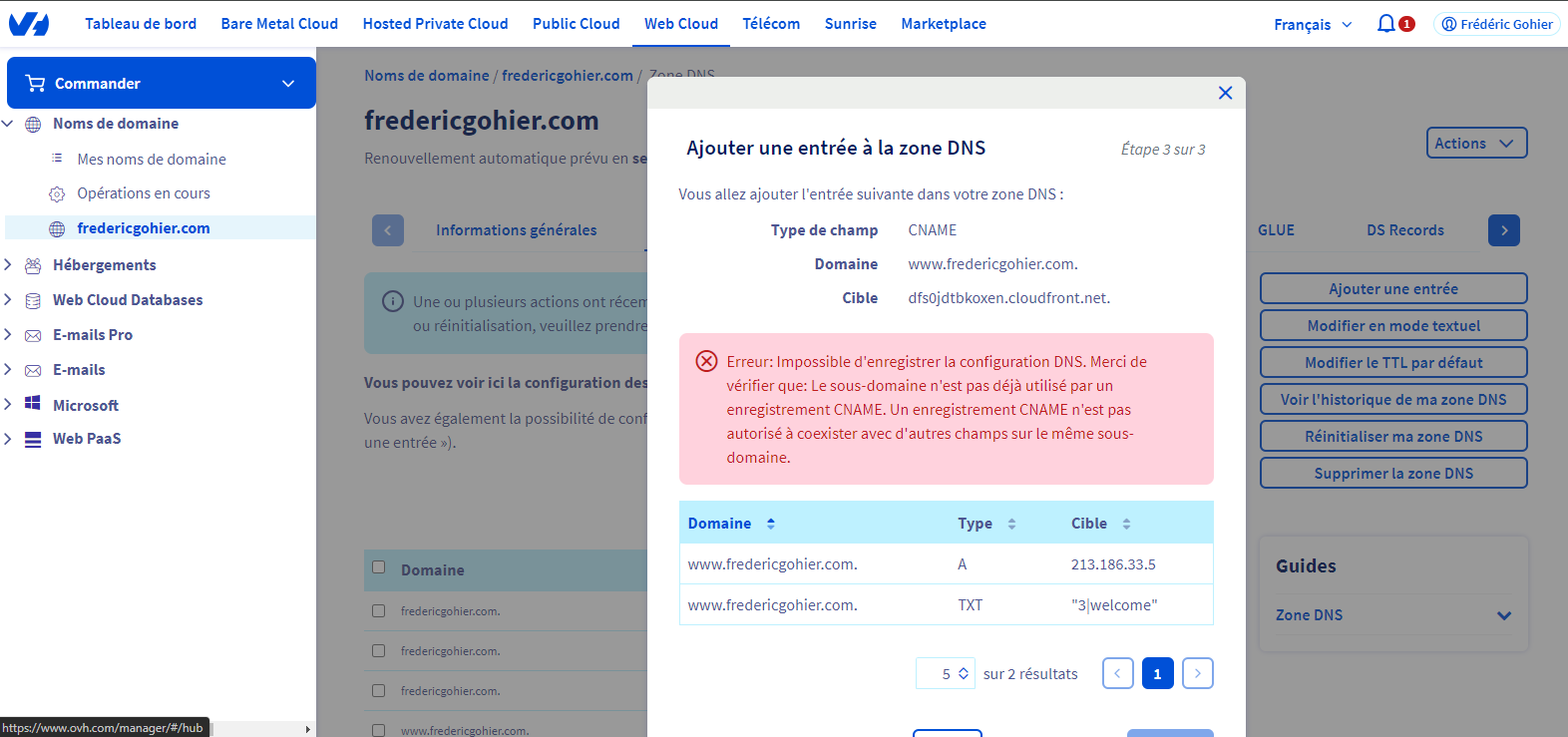Open the Bare Metal Cloud menu
Screen dimensions: 1568x737
tap(279, 24)
